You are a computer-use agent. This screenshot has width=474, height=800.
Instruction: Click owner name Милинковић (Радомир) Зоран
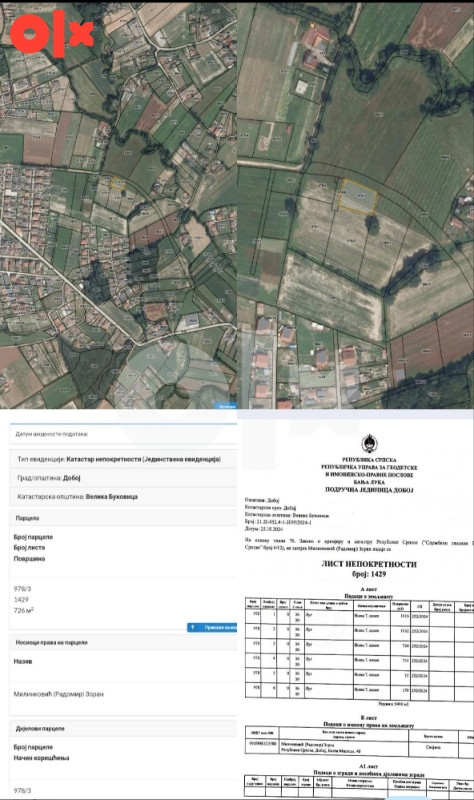click(x=59, y=694)
